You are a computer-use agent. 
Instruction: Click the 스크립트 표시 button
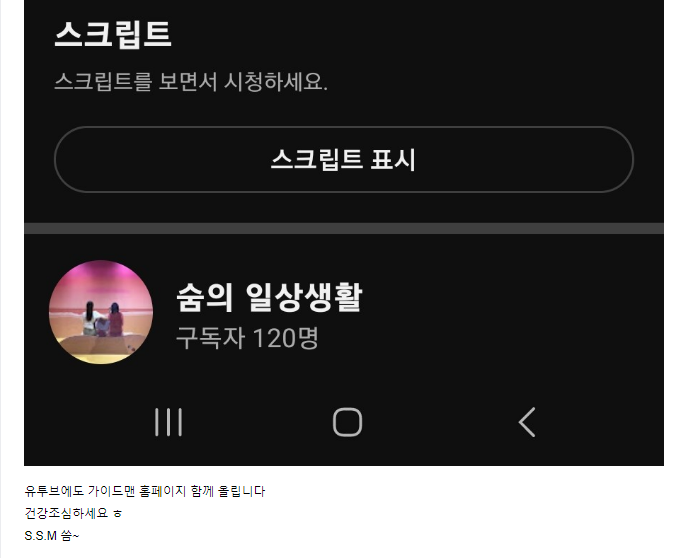coord(344,159)
